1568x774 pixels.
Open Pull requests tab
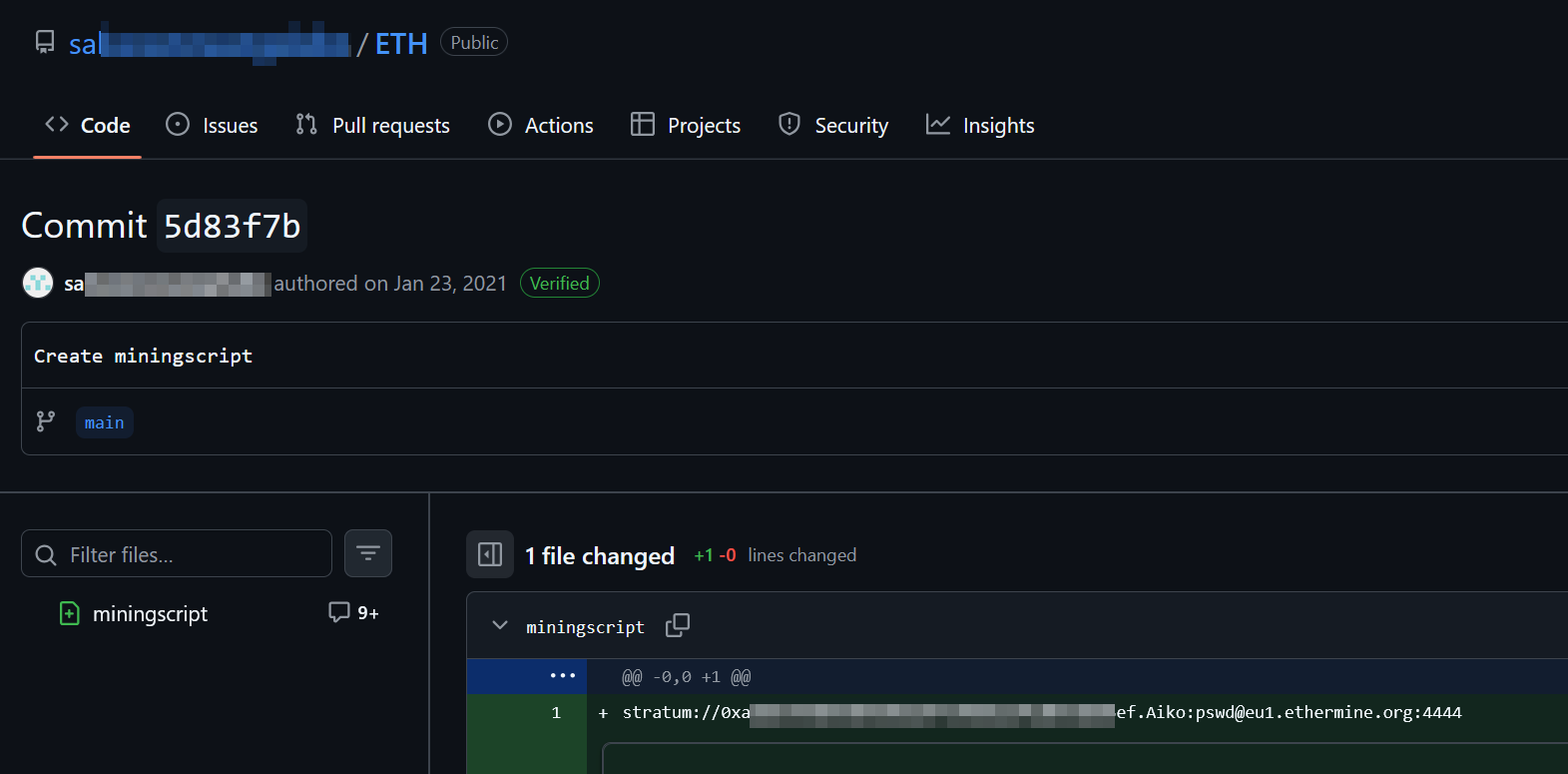pos(372,125)
